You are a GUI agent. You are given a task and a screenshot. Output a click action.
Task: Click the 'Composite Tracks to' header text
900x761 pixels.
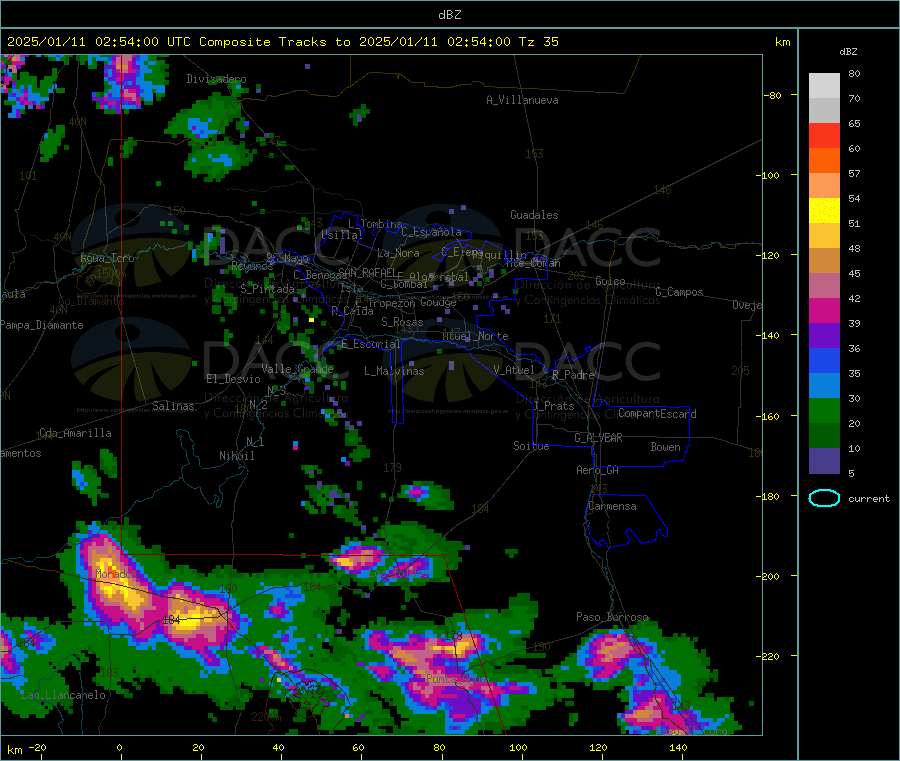[x=274, y=42]
